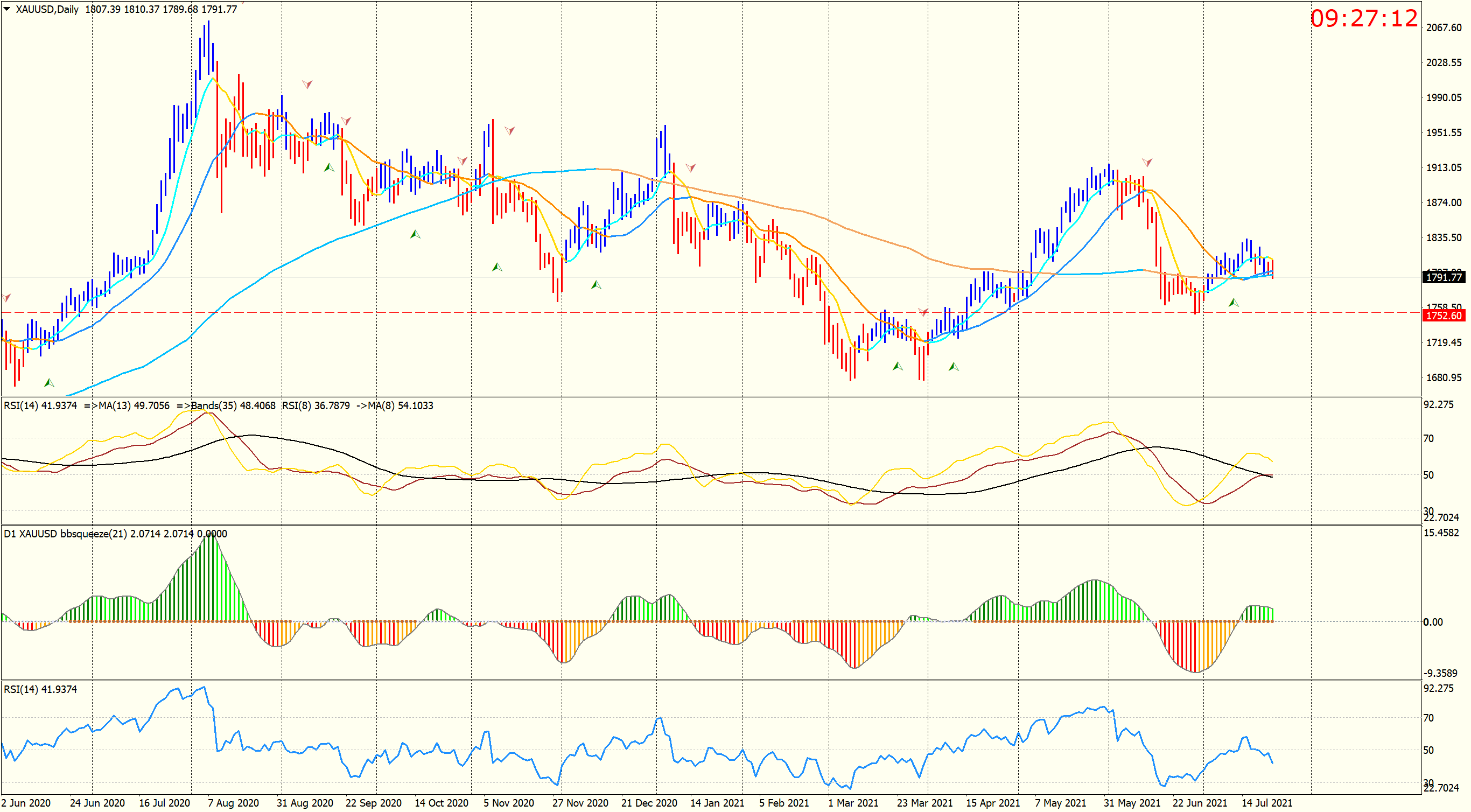Click red down arrow at far left chart edge
The height and width of the screenshot is (812, 1471).
(x=6, y=298)
